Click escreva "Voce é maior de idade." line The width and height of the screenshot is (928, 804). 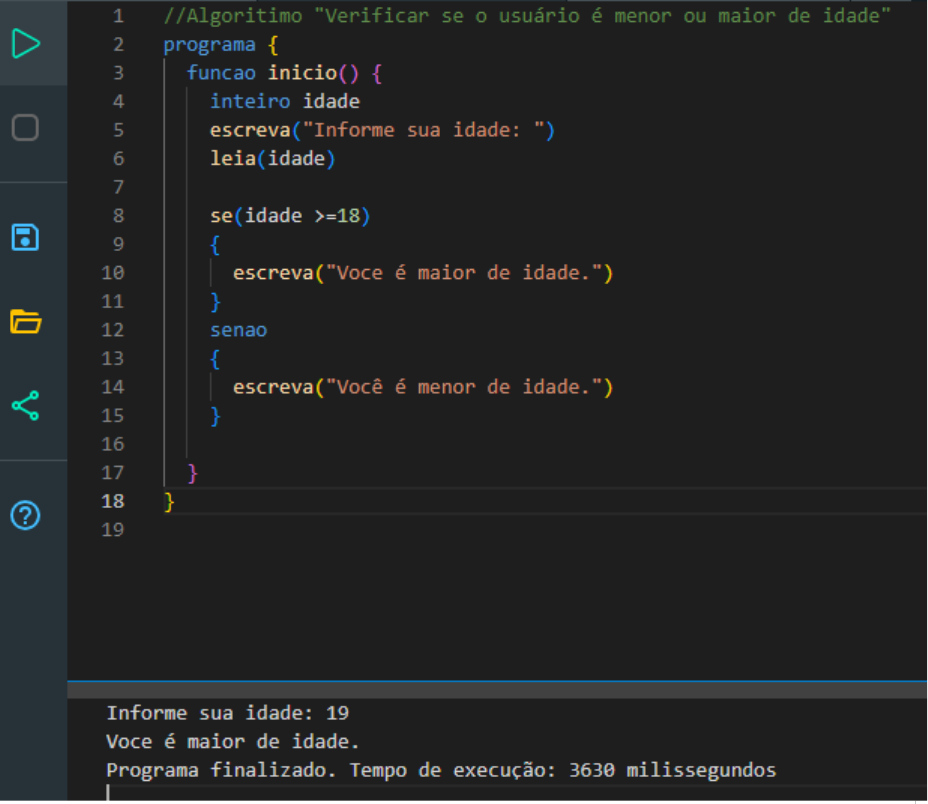423,273
